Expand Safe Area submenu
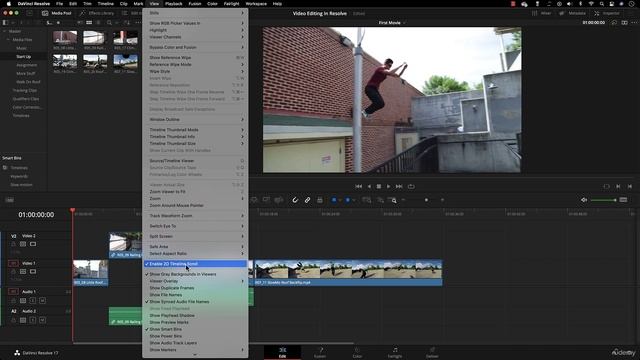Image resolution: width=640 pixels, height=360 pixels. tap(195, 247)
